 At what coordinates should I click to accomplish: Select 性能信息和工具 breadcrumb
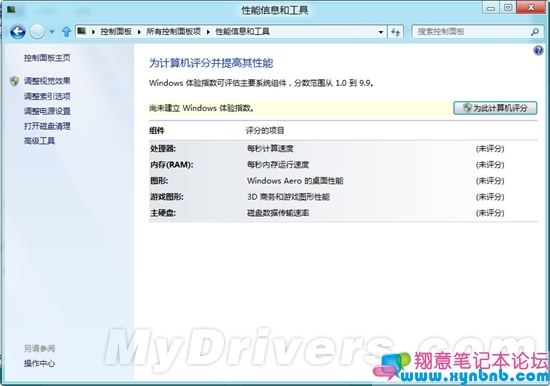[x=242, y=32]
